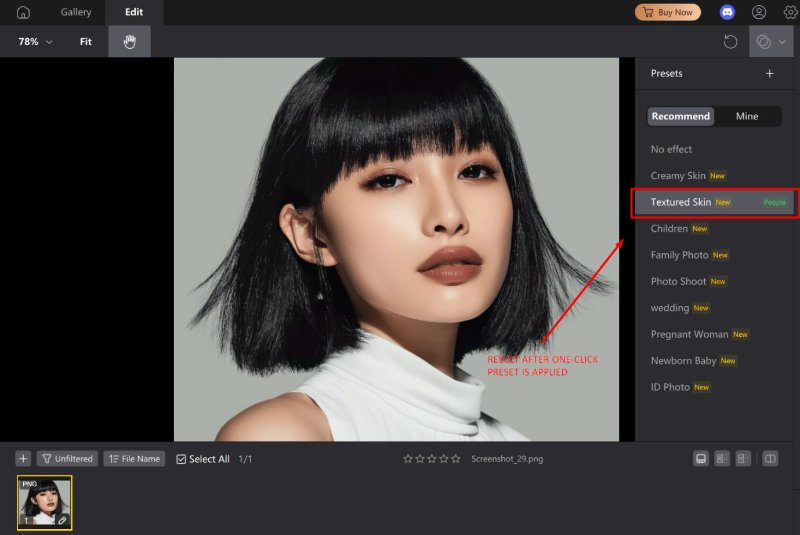Switch to Mine presets tab
Viewport: 800px width, 535px height.
point(747,116)
